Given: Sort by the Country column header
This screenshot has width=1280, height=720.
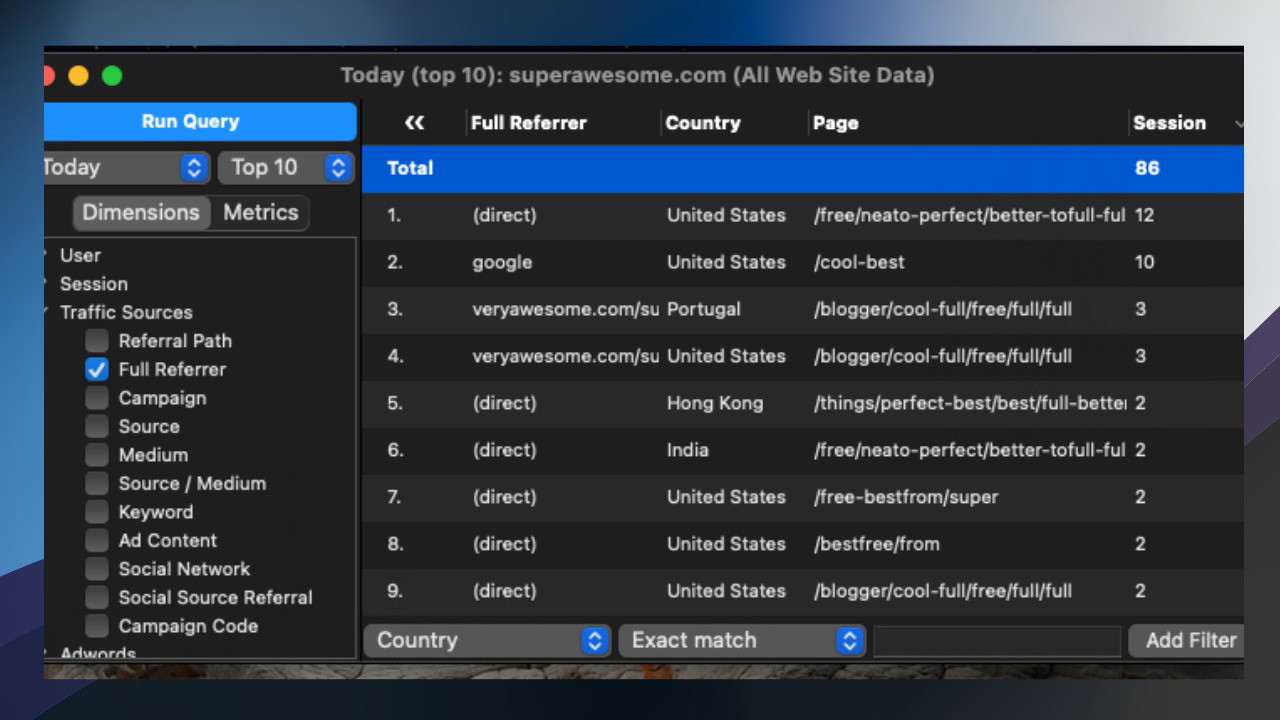Looking at the screenshot, I should 704,123.
